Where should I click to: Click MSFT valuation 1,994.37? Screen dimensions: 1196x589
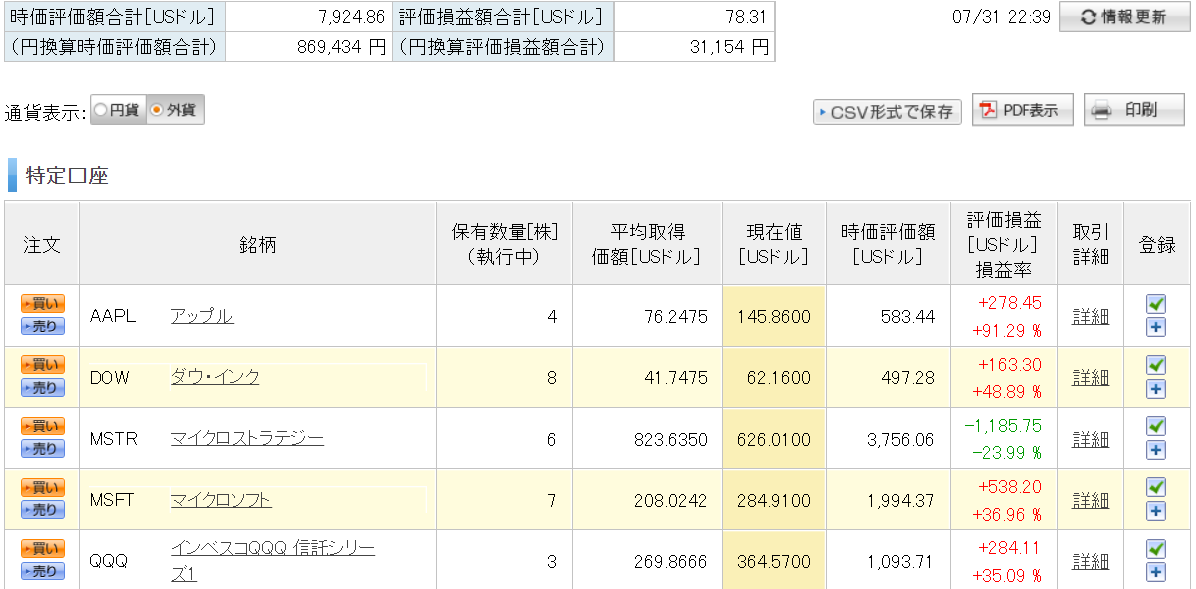pos(901,500)
